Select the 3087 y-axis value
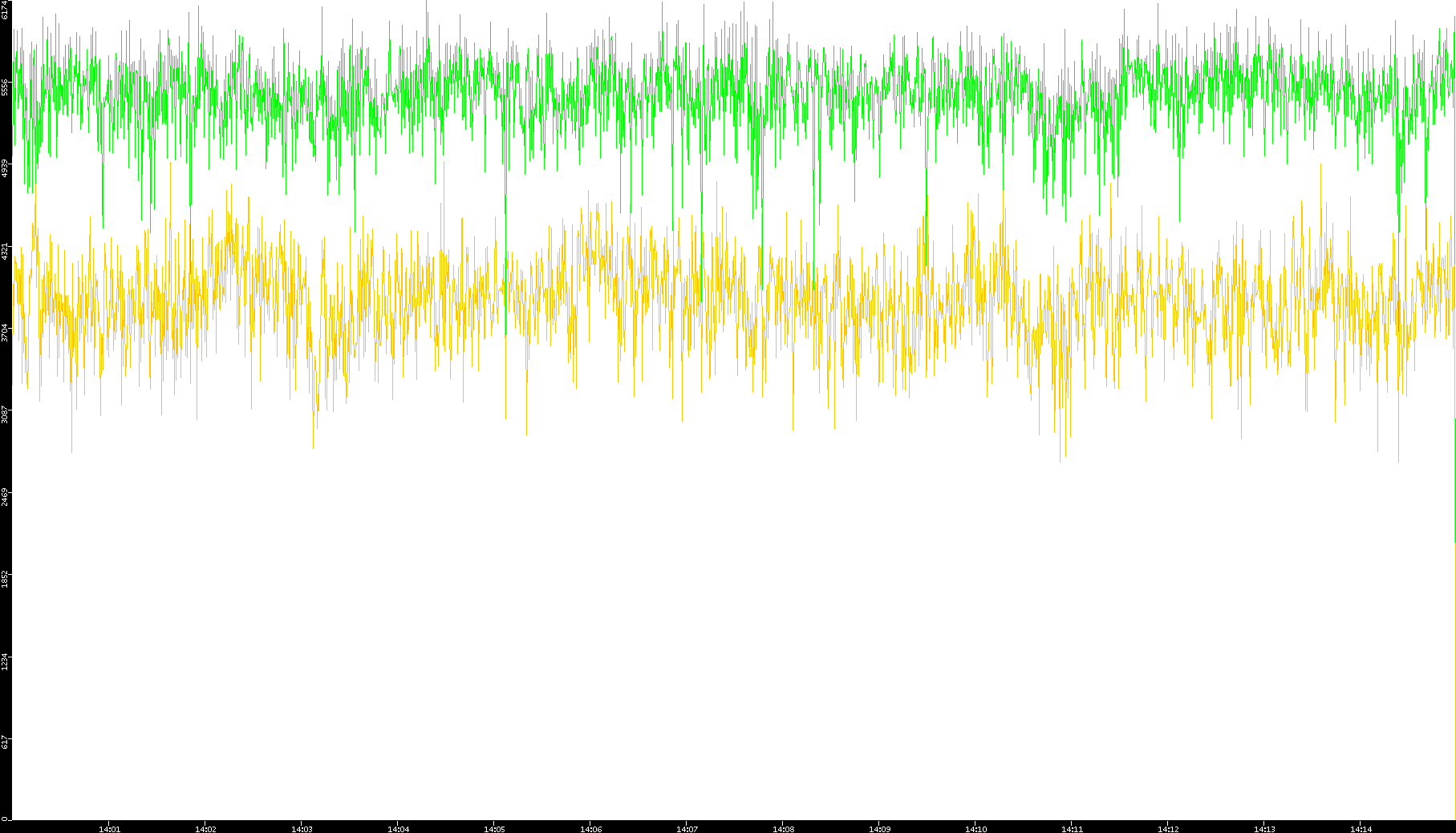1456x833 pixels. pyautogui.click(x=5, y=415)
